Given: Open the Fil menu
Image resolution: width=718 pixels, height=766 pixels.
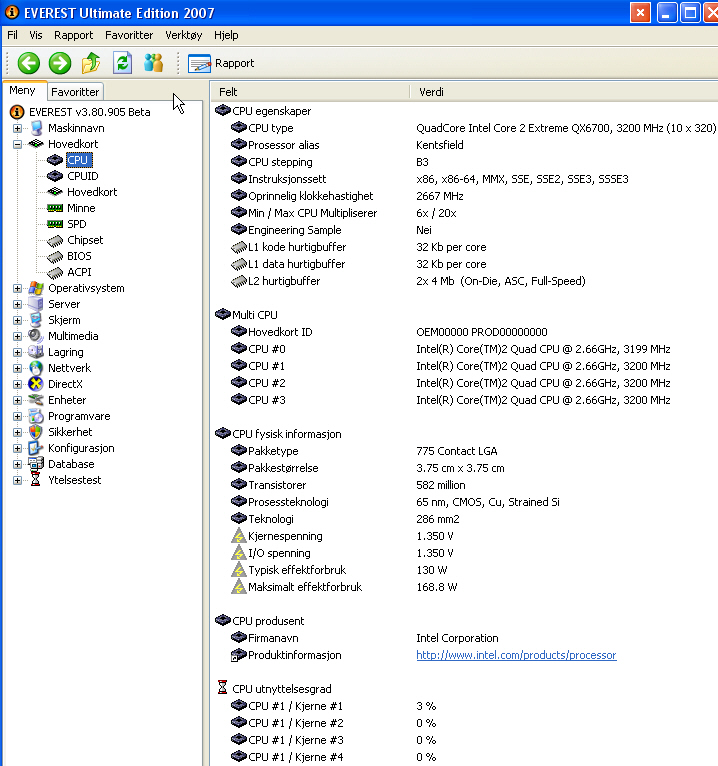Looking at the screenshot, I should (12, 35).
